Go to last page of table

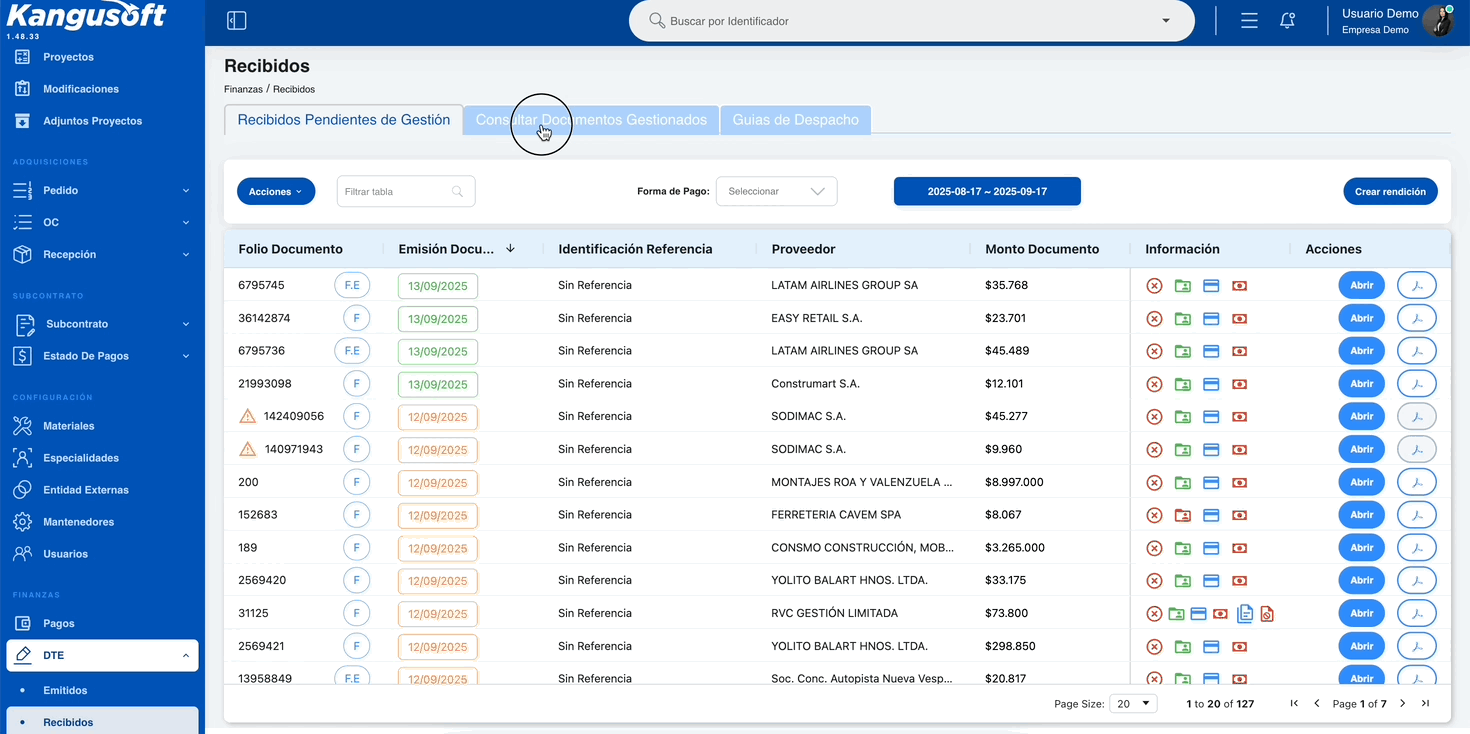[x=1425, y=704]
